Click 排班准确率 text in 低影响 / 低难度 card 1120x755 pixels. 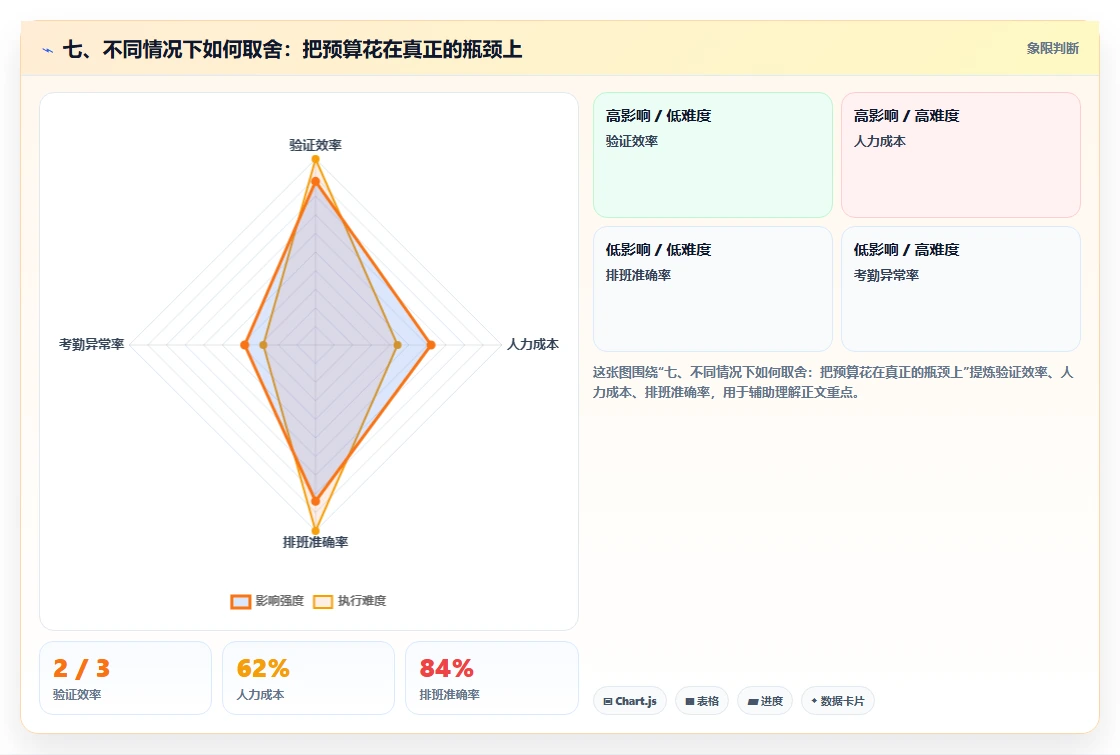(x=638, y=275)
